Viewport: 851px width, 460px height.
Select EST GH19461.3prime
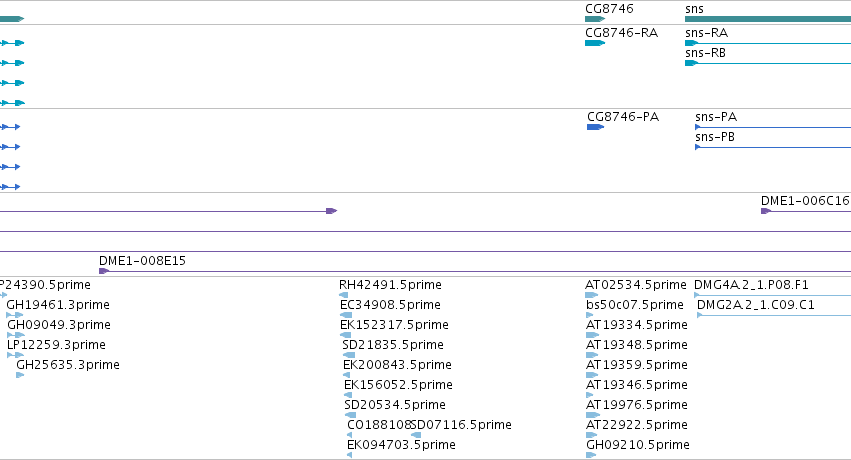point(58,305)
